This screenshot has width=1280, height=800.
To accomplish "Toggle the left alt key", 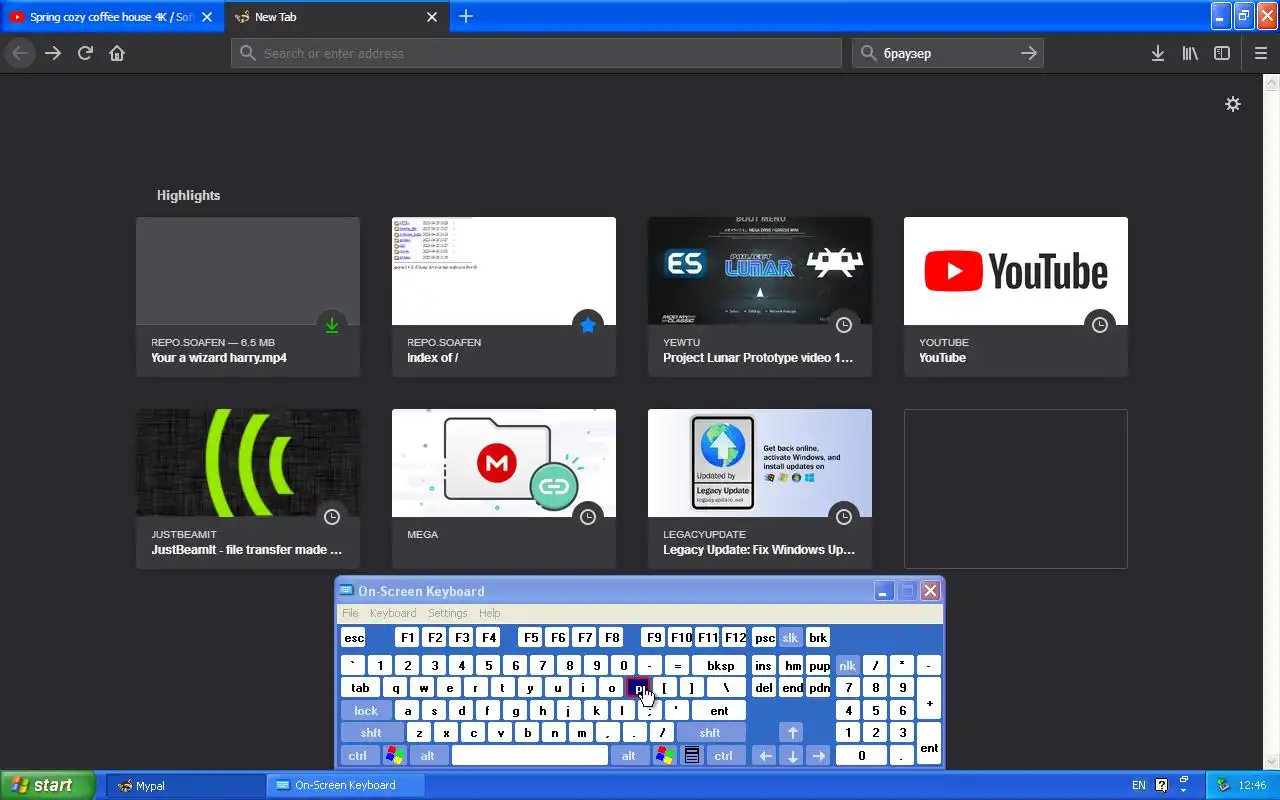I will click(x=428, y=755).
